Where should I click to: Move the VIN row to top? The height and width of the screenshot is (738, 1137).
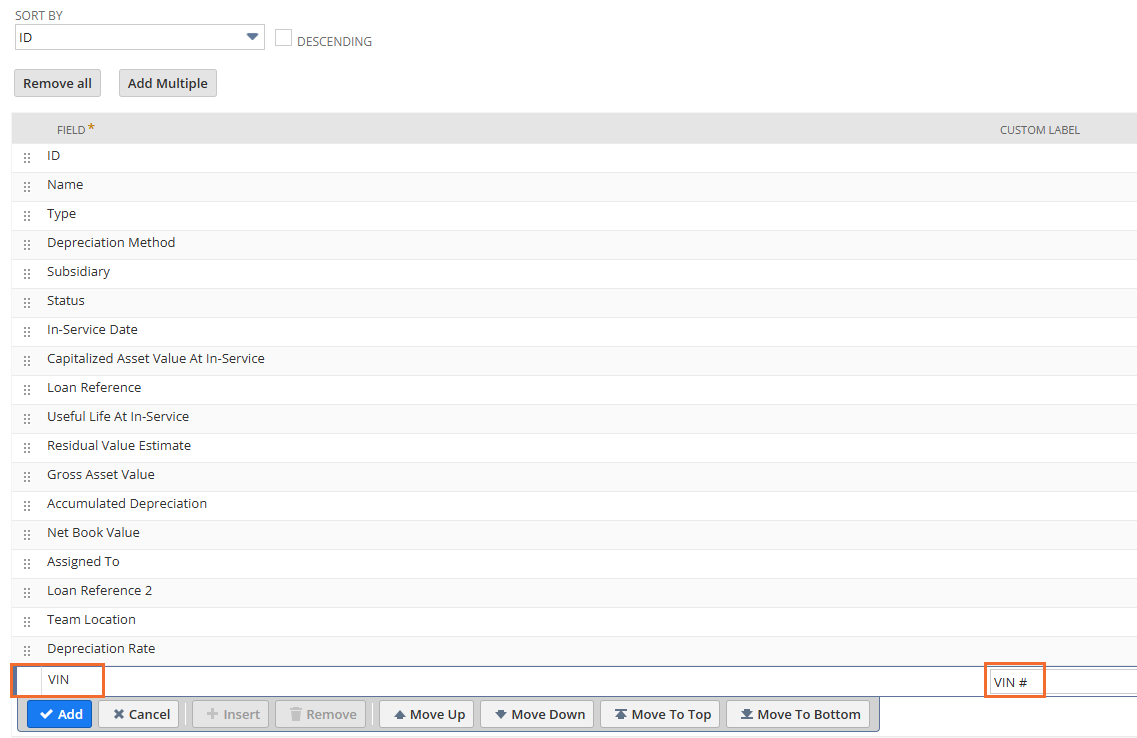point(661,714)
